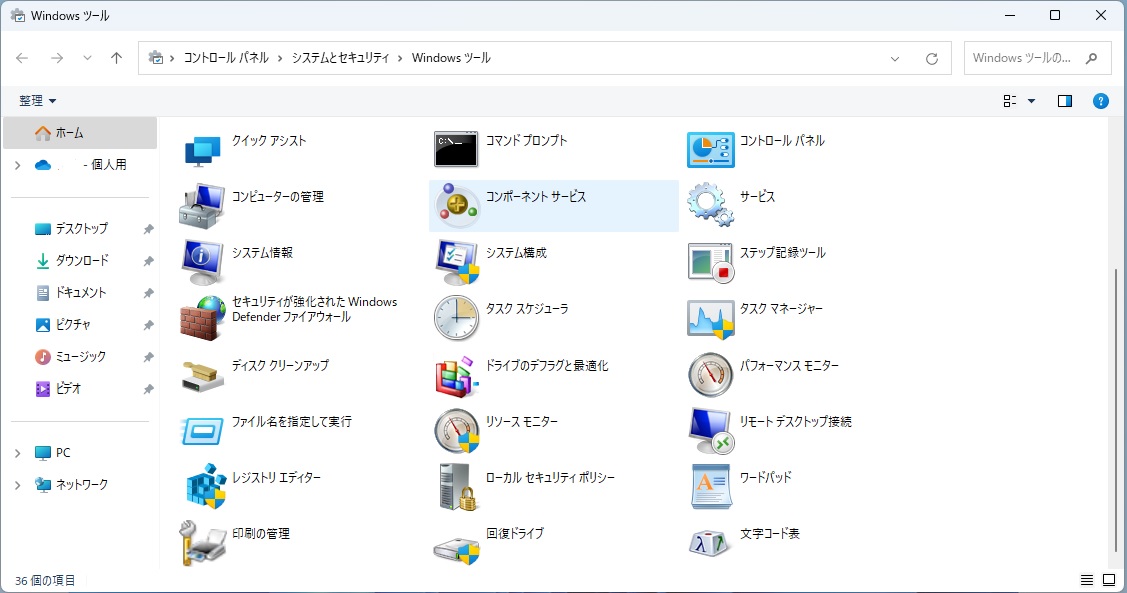Click the コンピューターの管理 toolbox icon

[x=203, y=206]
